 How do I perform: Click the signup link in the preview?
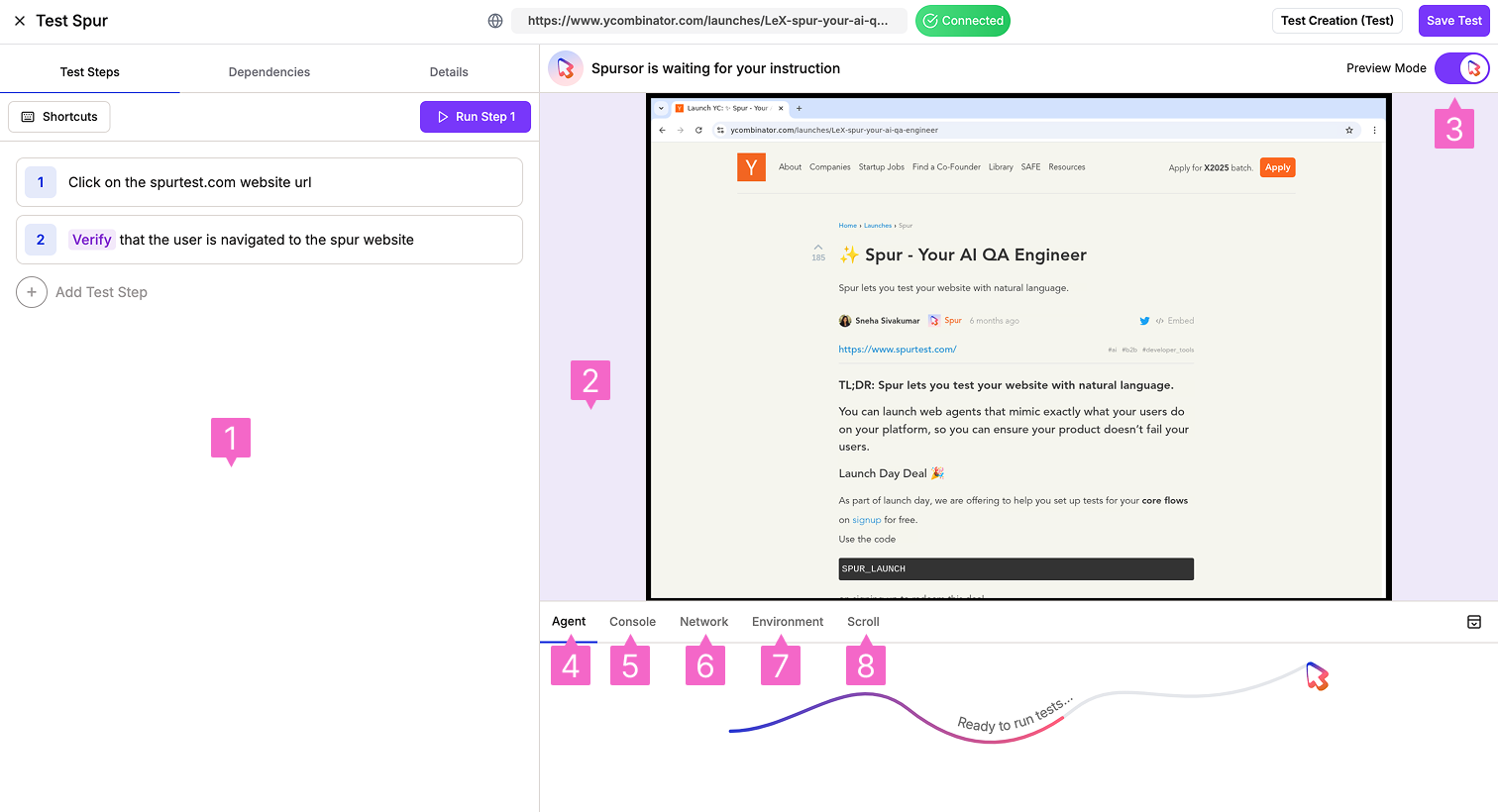pos(867,520)
